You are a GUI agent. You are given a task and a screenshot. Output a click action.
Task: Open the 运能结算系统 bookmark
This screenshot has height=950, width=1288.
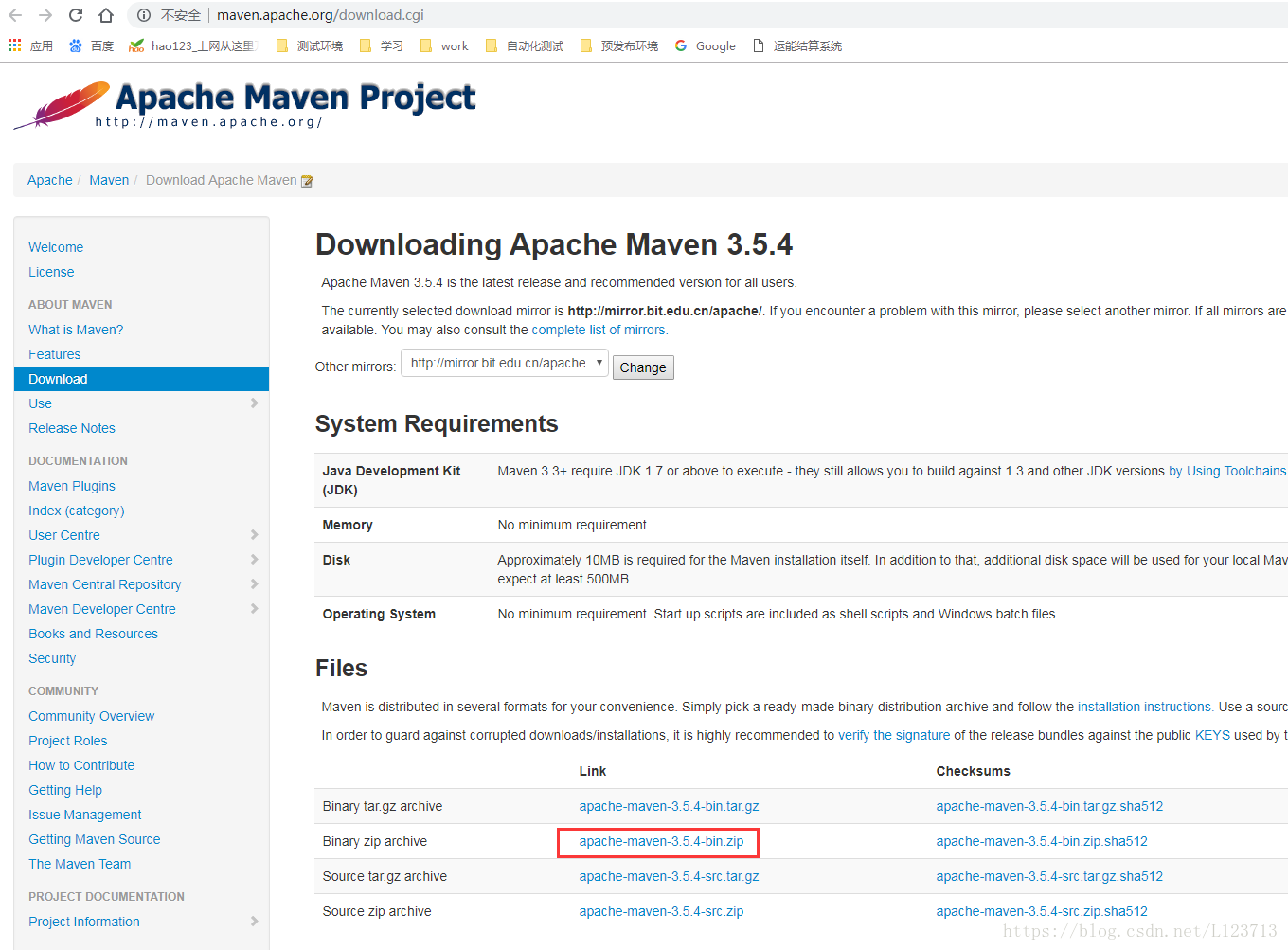coord(796,45)
